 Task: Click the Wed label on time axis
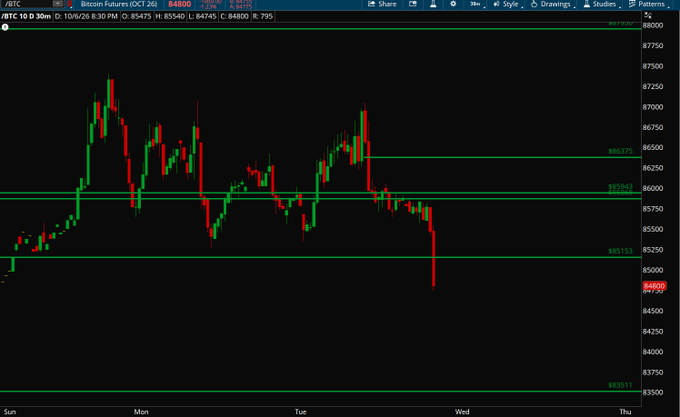[x=462, y=412]
